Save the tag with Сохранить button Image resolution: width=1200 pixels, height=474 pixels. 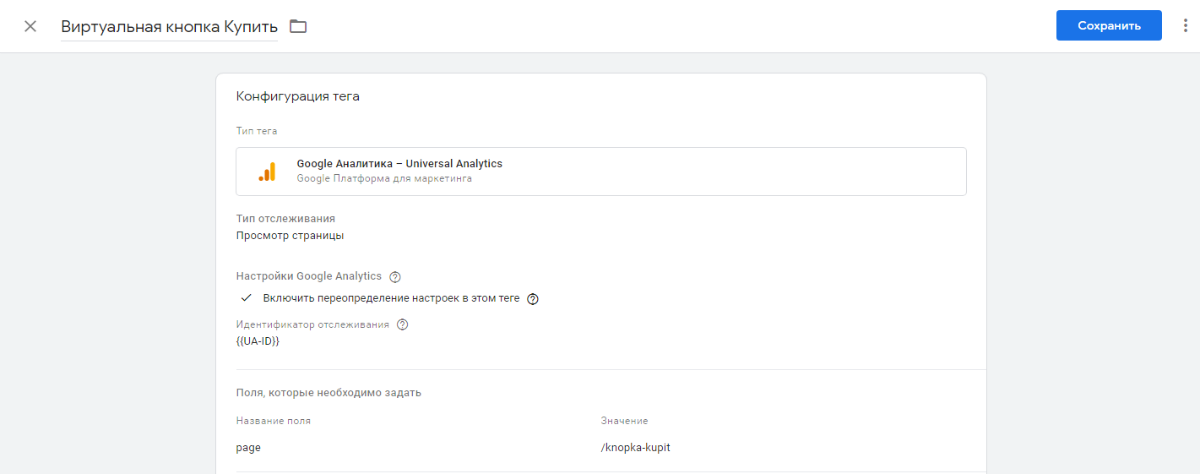[1109, 26]
